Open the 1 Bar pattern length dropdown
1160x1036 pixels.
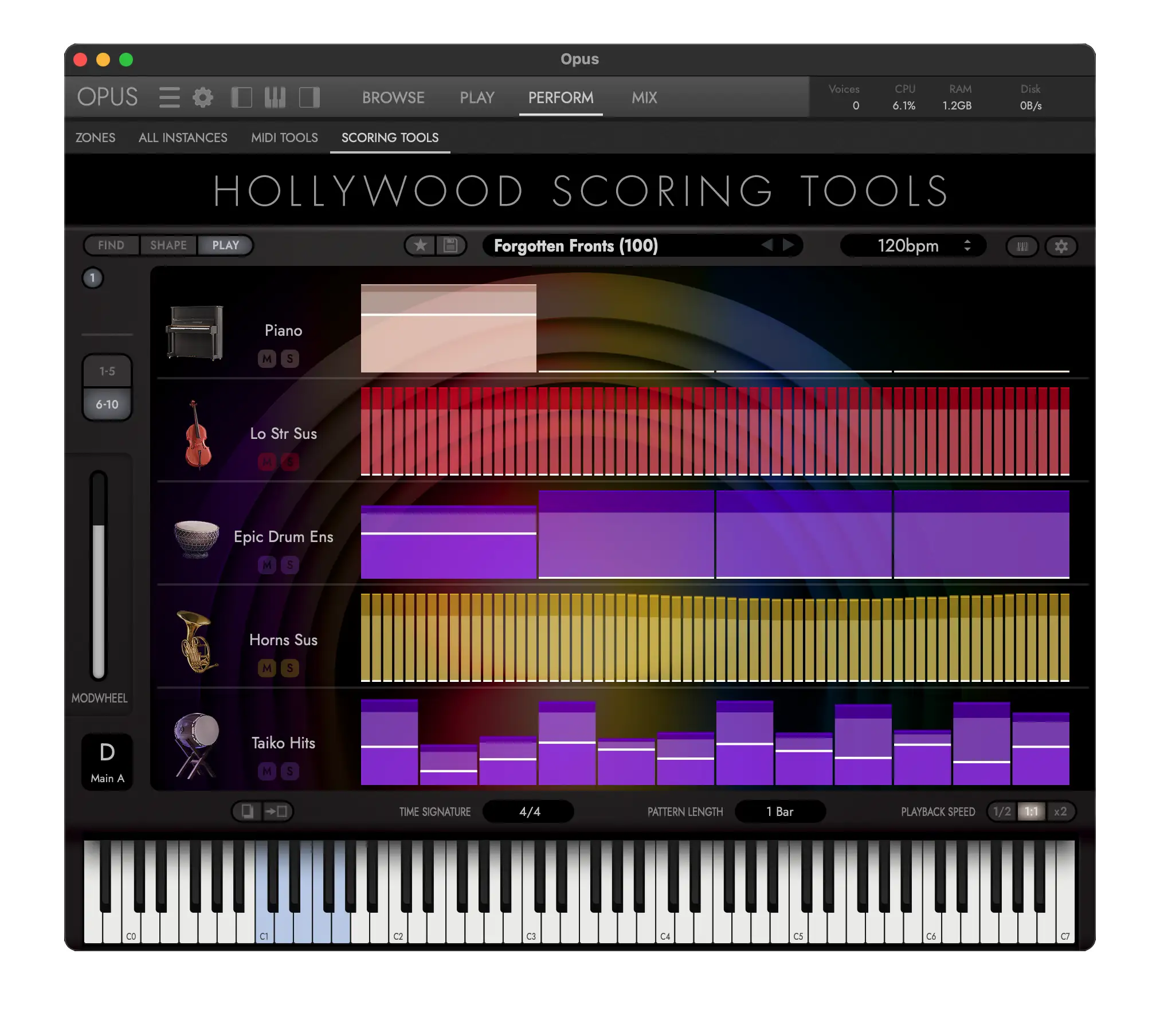pyautogui.click(x=780, y=811)
